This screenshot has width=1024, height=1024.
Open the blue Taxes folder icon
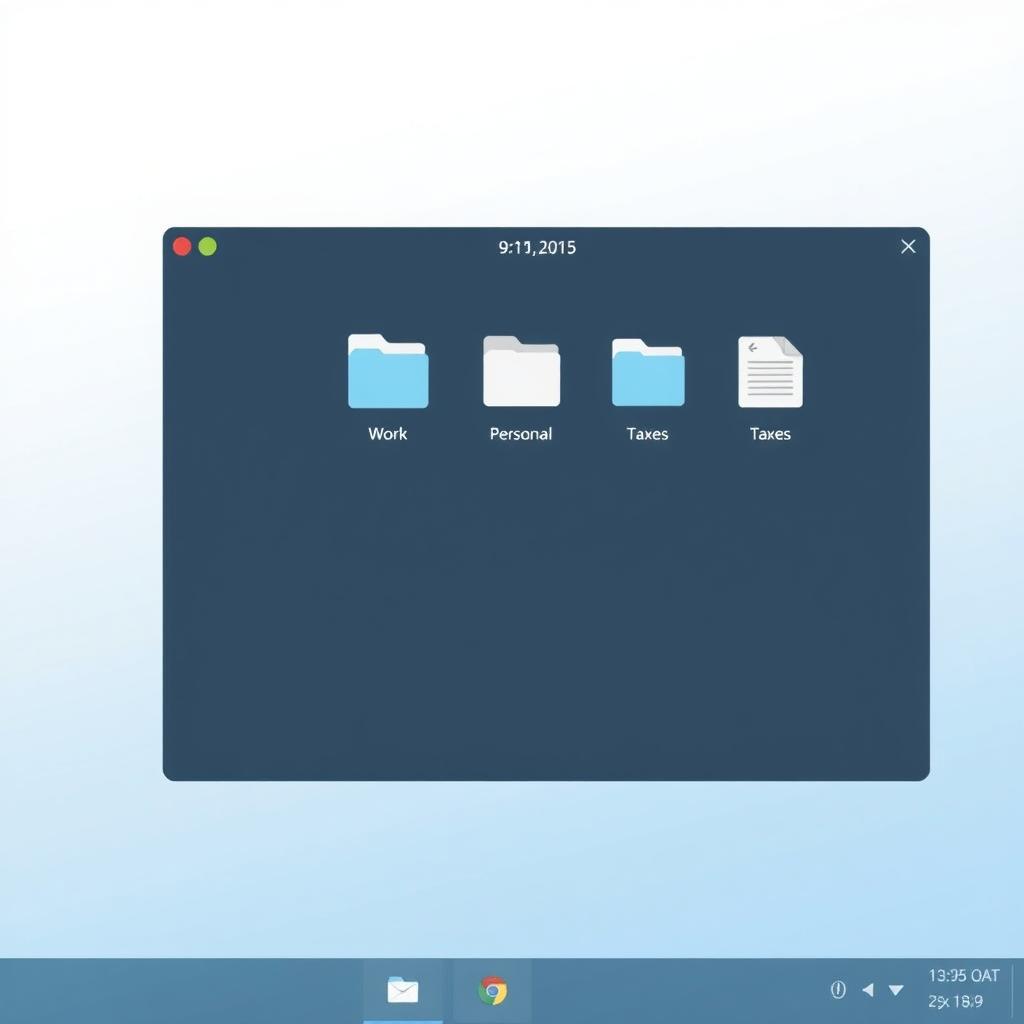point(648,372)
